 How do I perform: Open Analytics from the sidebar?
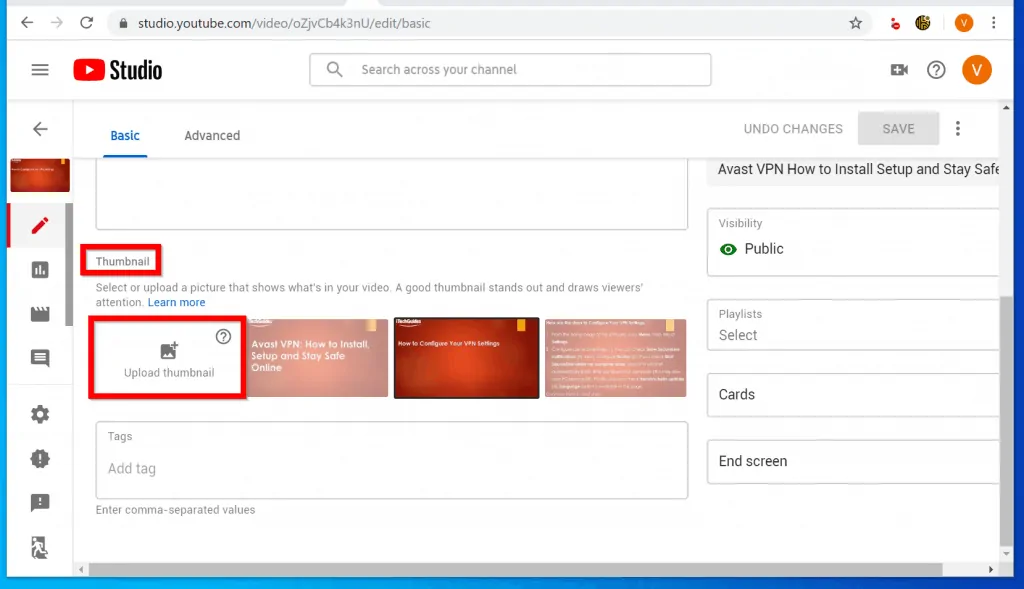[40, 270]
